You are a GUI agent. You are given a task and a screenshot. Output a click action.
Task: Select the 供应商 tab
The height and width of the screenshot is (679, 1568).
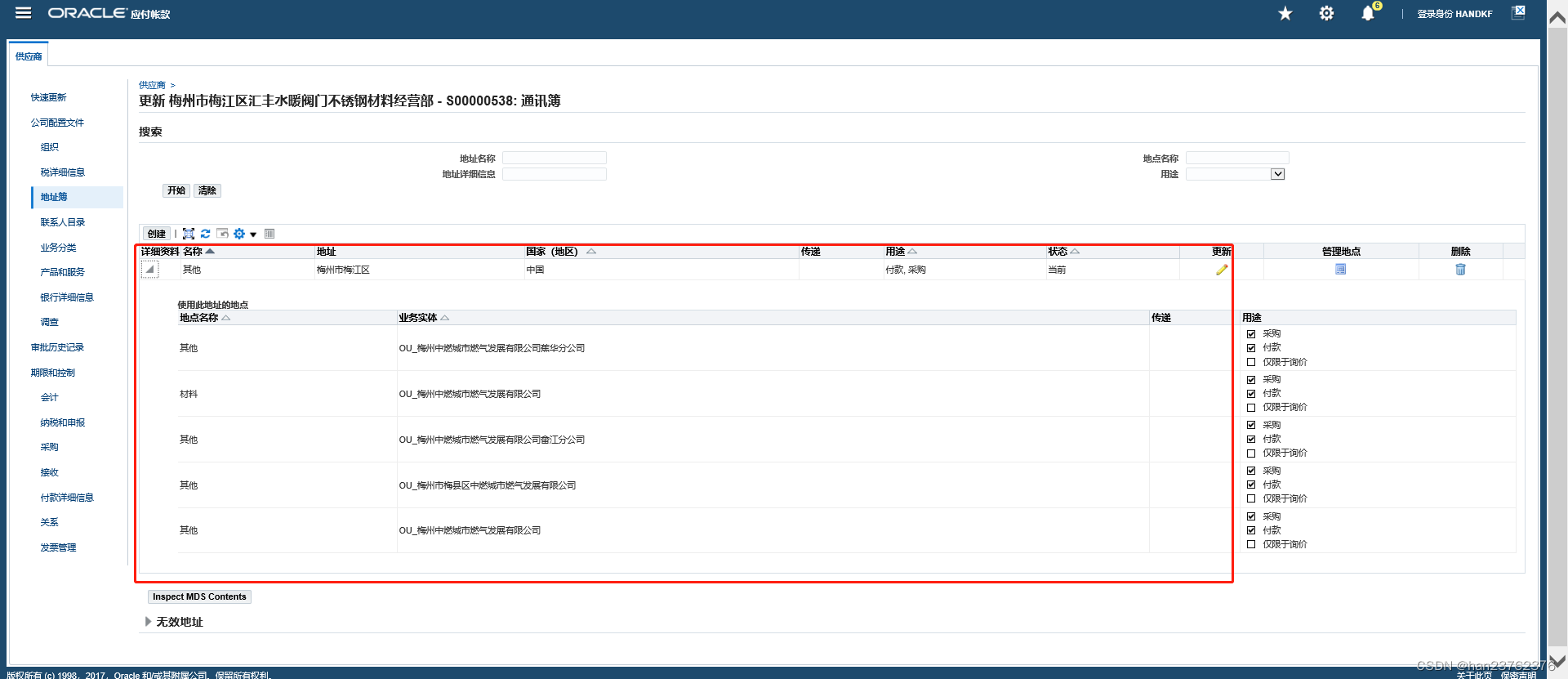(x=29, y=56)
